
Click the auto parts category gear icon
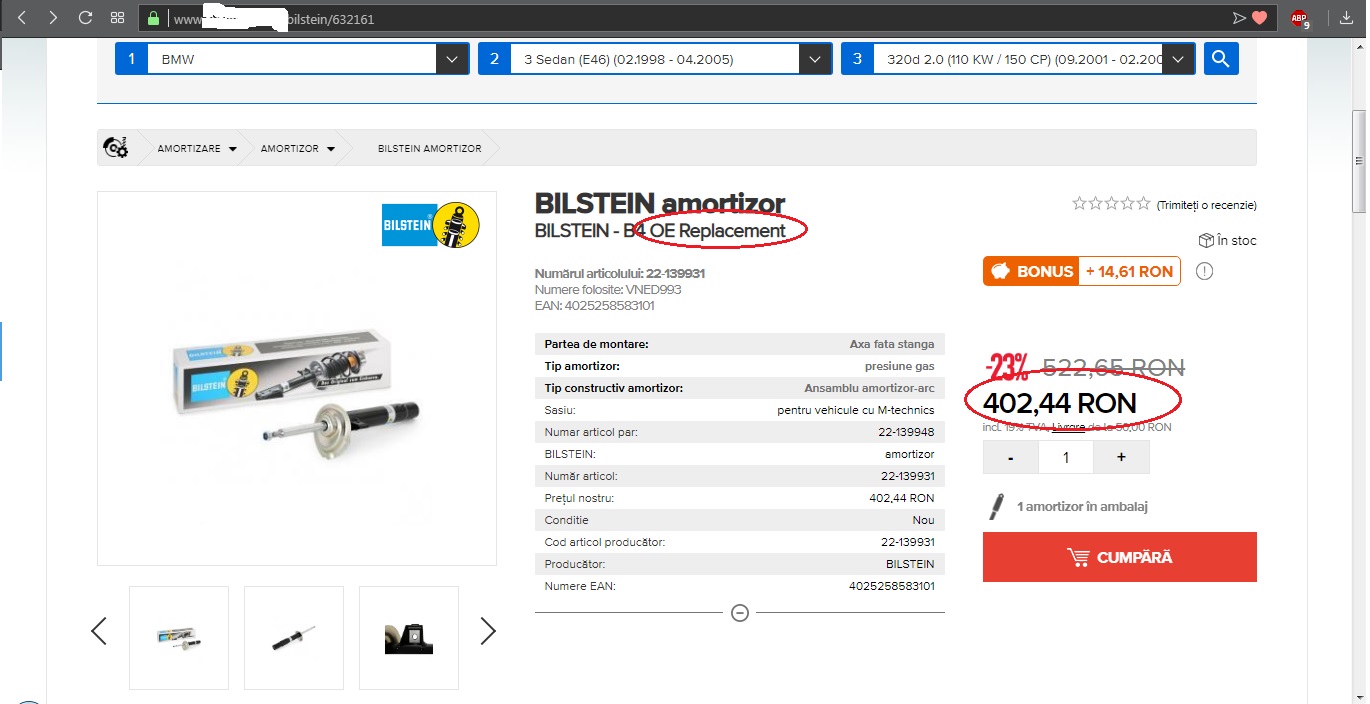(x=116, y=148)
